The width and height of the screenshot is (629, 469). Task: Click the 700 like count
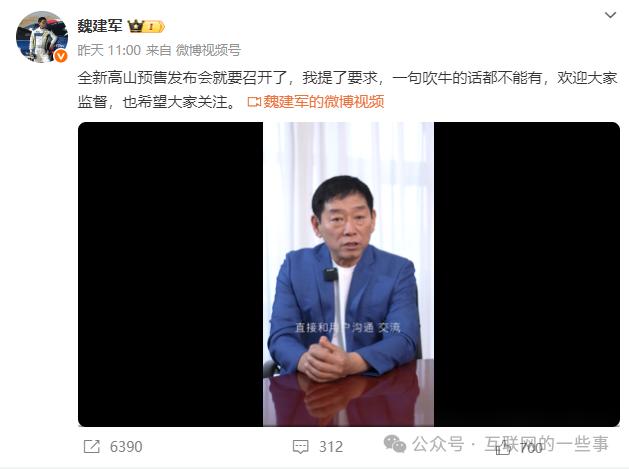[531, 447]
